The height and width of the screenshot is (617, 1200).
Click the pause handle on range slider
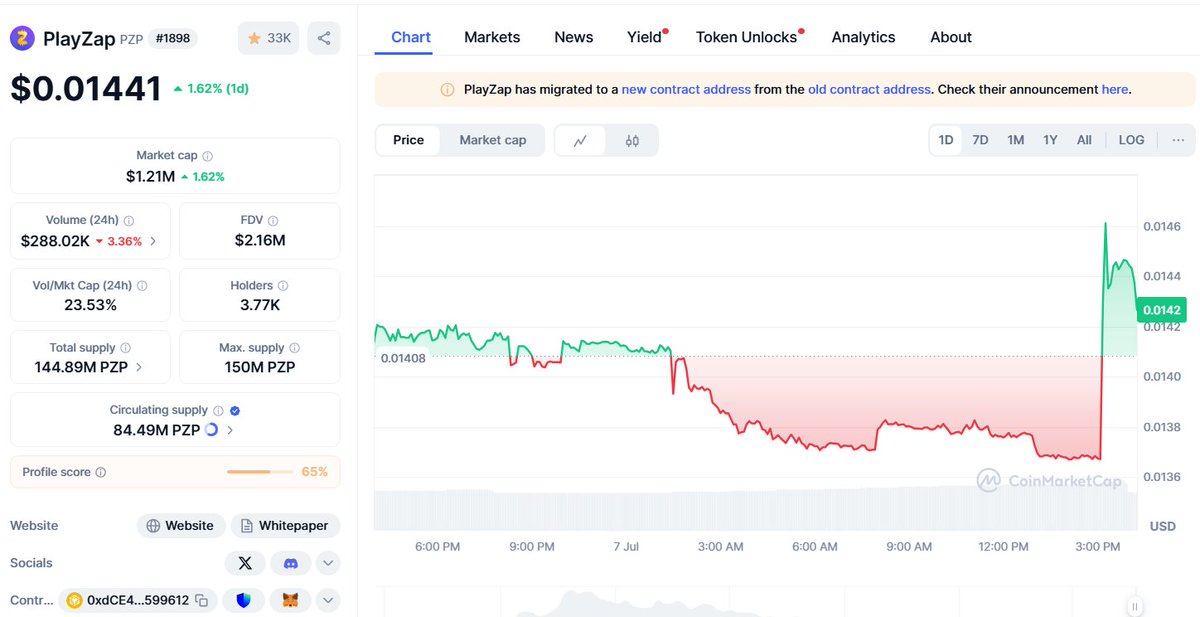click(1135, 606)
